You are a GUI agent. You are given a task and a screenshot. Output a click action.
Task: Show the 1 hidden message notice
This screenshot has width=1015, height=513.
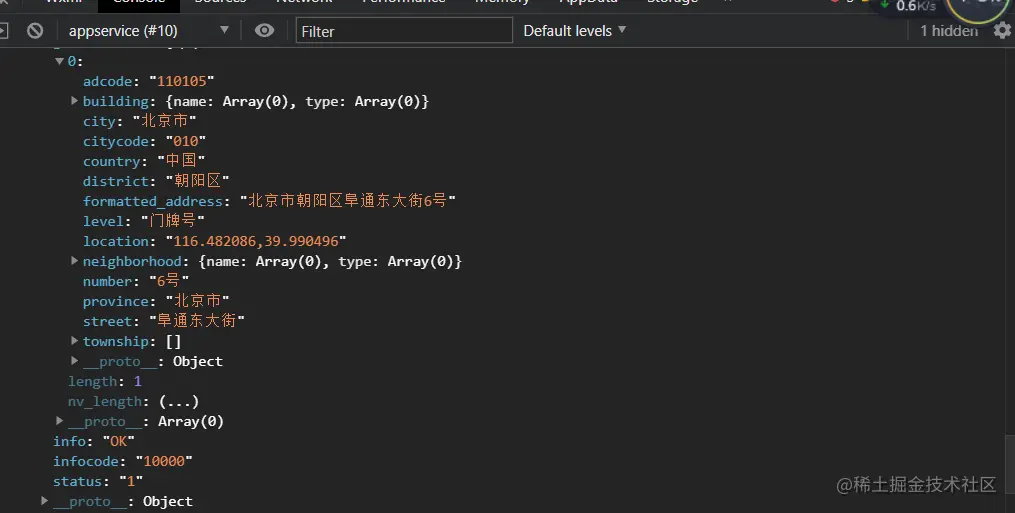click(x=949, y=30)
